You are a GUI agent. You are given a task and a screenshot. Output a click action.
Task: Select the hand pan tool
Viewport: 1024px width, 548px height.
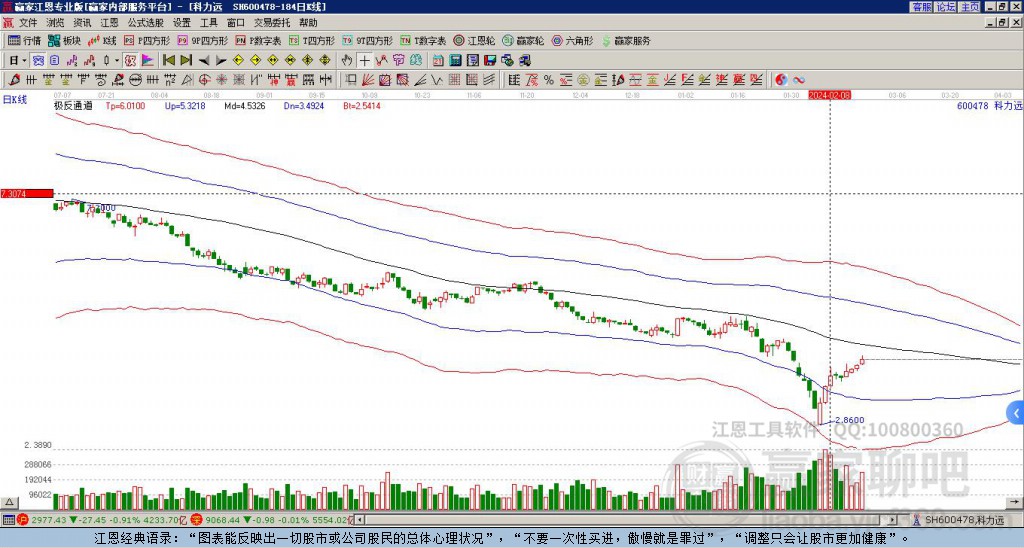tap(346, 61)
